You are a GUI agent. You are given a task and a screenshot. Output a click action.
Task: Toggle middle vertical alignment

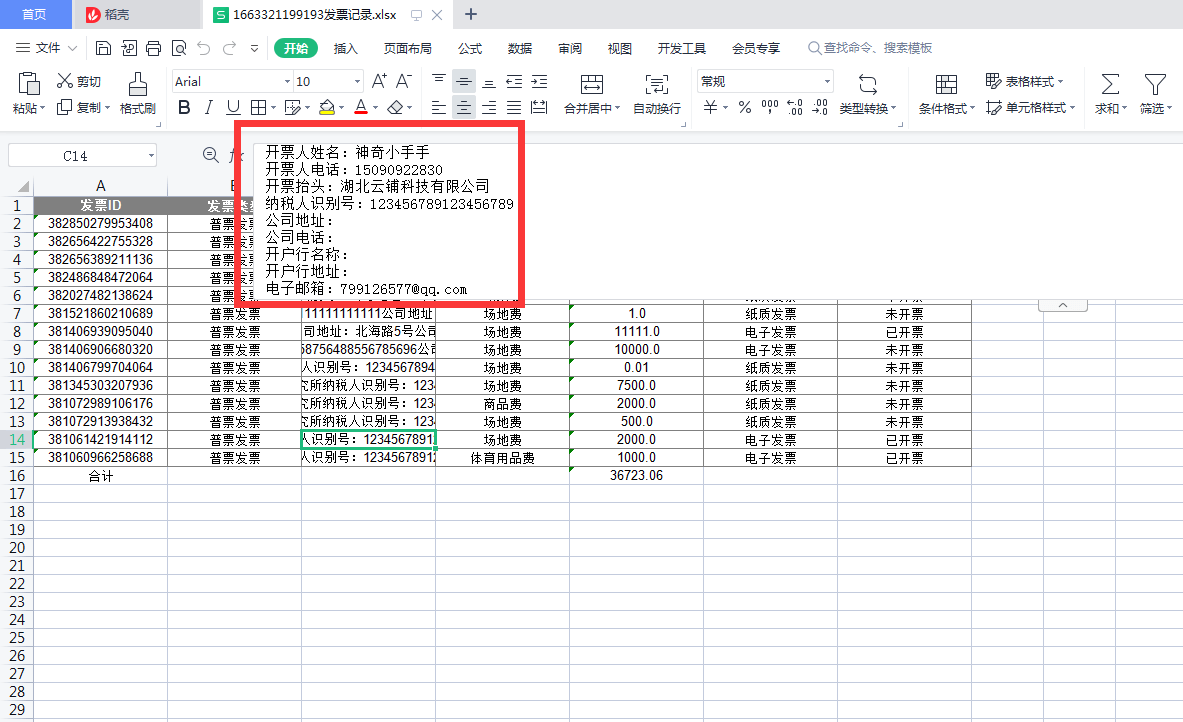pyautogui.click(x=463, y=81)
